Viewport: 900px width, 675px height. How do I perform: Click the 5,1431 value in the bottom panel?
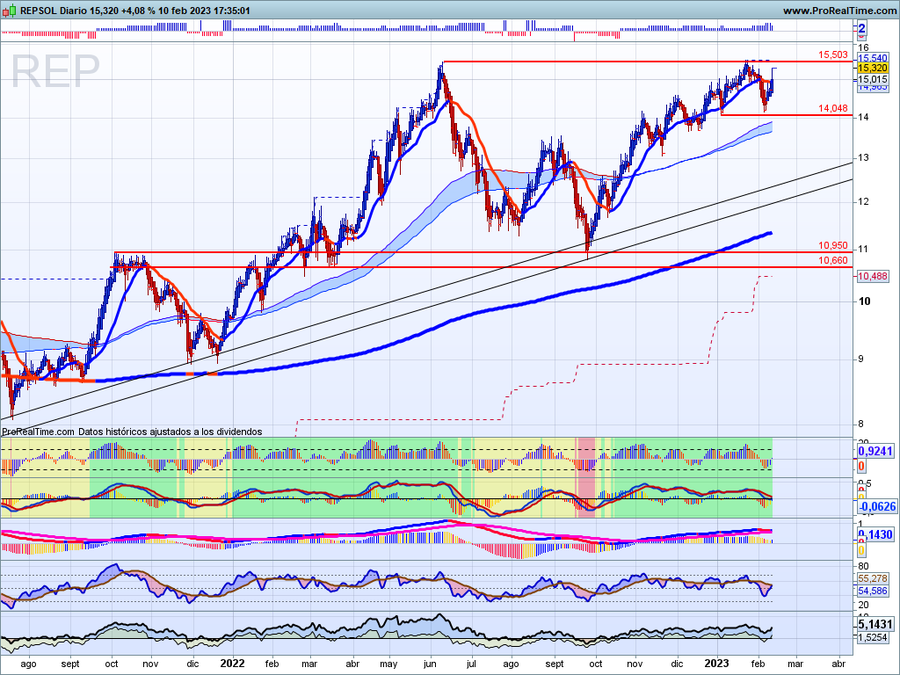[x=876, y=624]
